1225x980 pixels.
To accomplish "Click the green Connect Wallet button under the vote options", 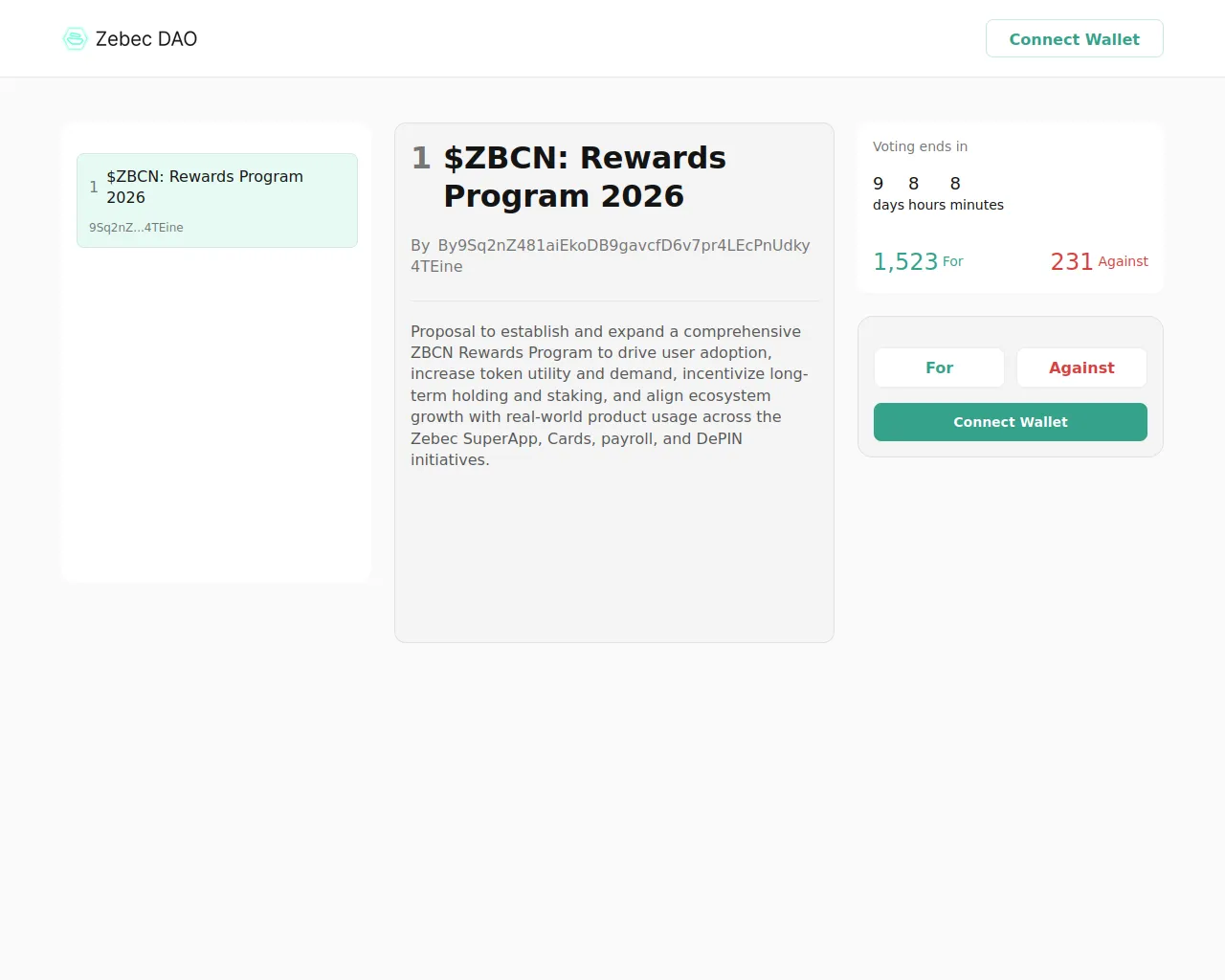I will (x=1011, y=422).
